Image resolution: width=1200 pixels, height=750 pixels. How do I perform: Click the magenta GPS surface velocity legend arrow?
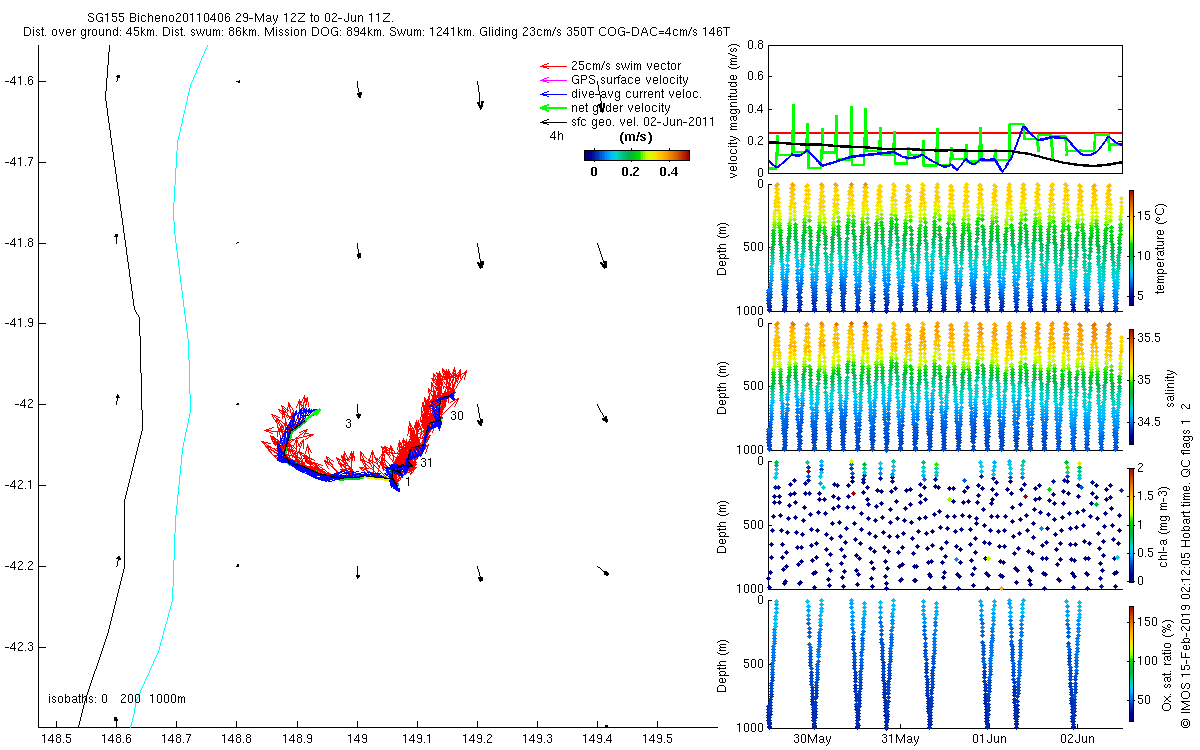553,80
